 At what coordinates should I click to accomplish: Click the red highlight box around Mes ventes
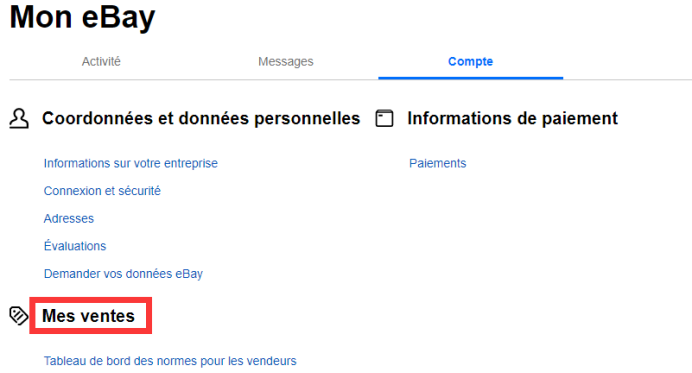[x=90, y=315]
